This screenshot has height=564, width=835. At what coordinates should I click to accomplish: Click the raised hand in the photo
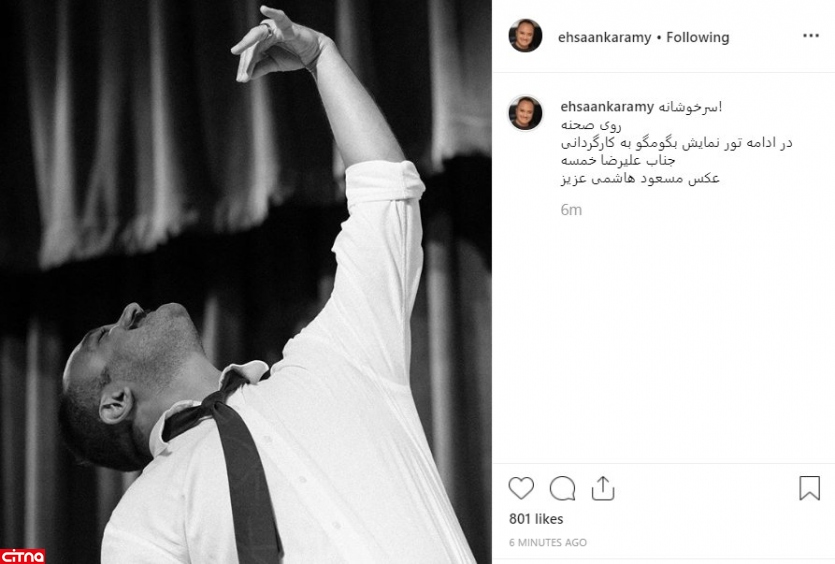point(278,44)
